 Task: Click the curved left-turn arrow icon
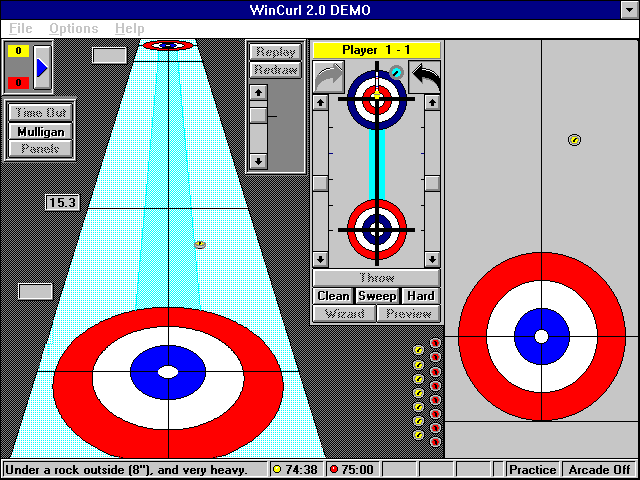coord(424,76)
